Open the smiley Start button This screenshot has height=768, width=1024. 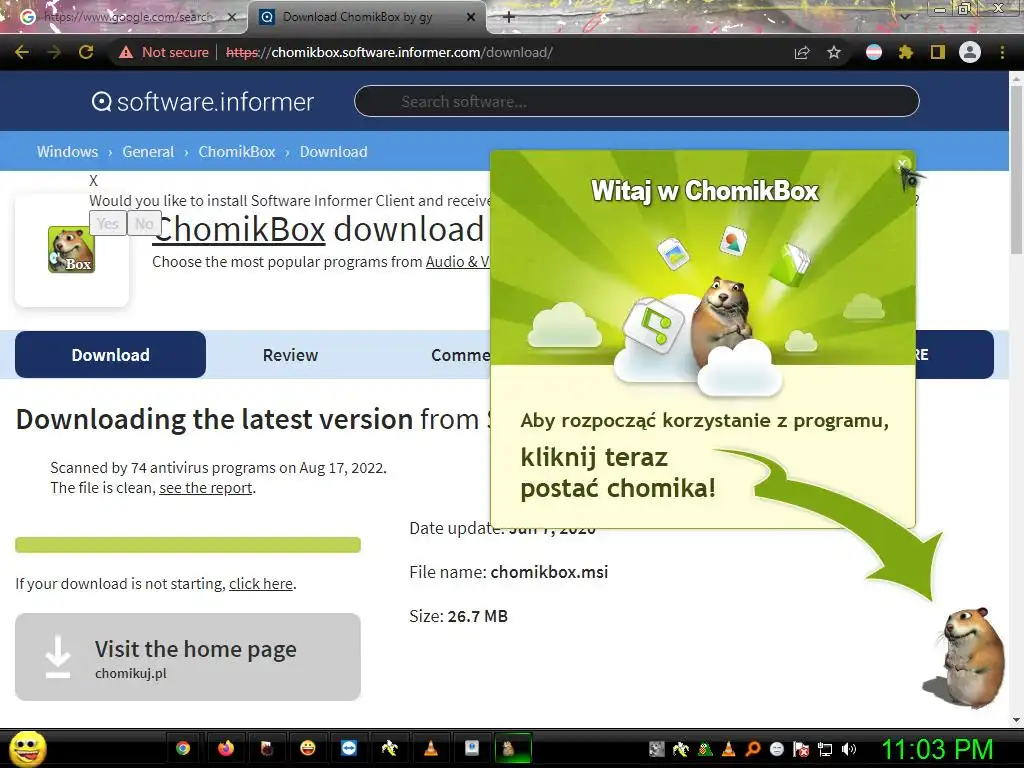pos(27,748)
